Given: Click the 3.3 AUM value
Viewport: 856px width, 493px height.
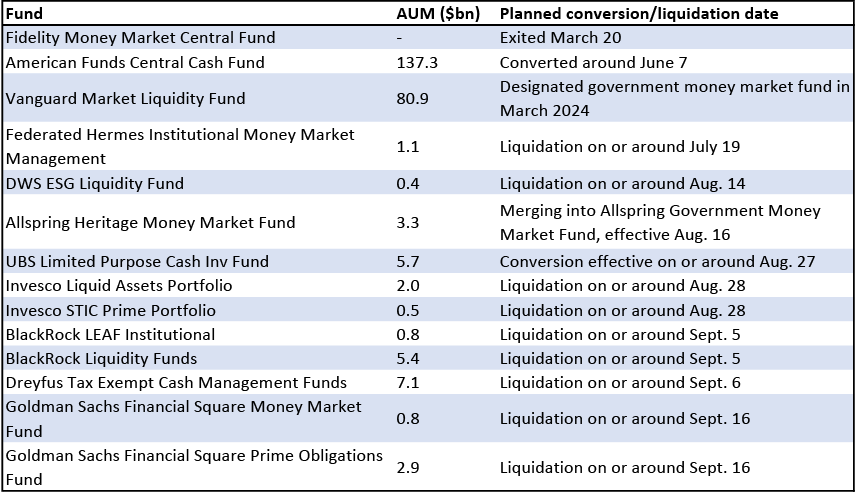Looking at the screenshot, I should tap(408, 222).
